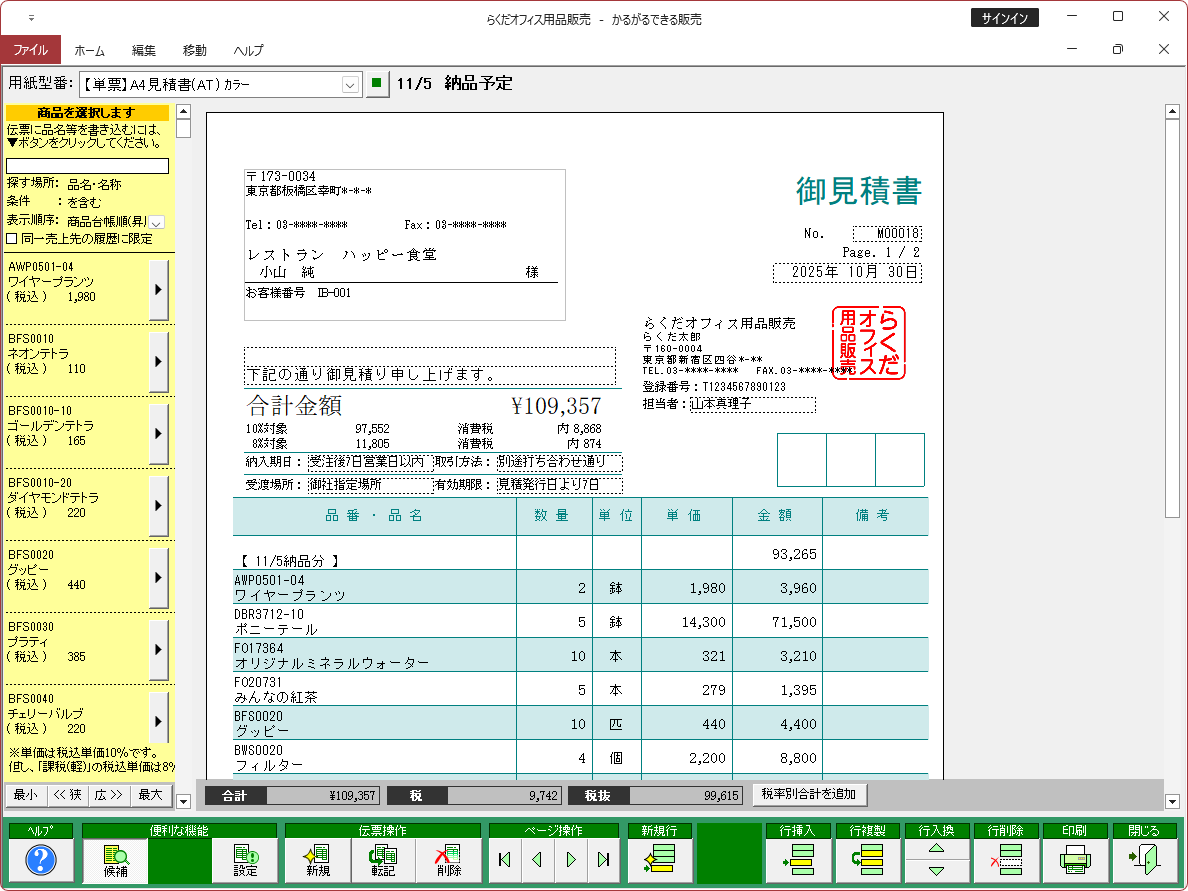1188x891 pixels.
Task: Close the form with 閉じる door icon
Action: 1144,859
